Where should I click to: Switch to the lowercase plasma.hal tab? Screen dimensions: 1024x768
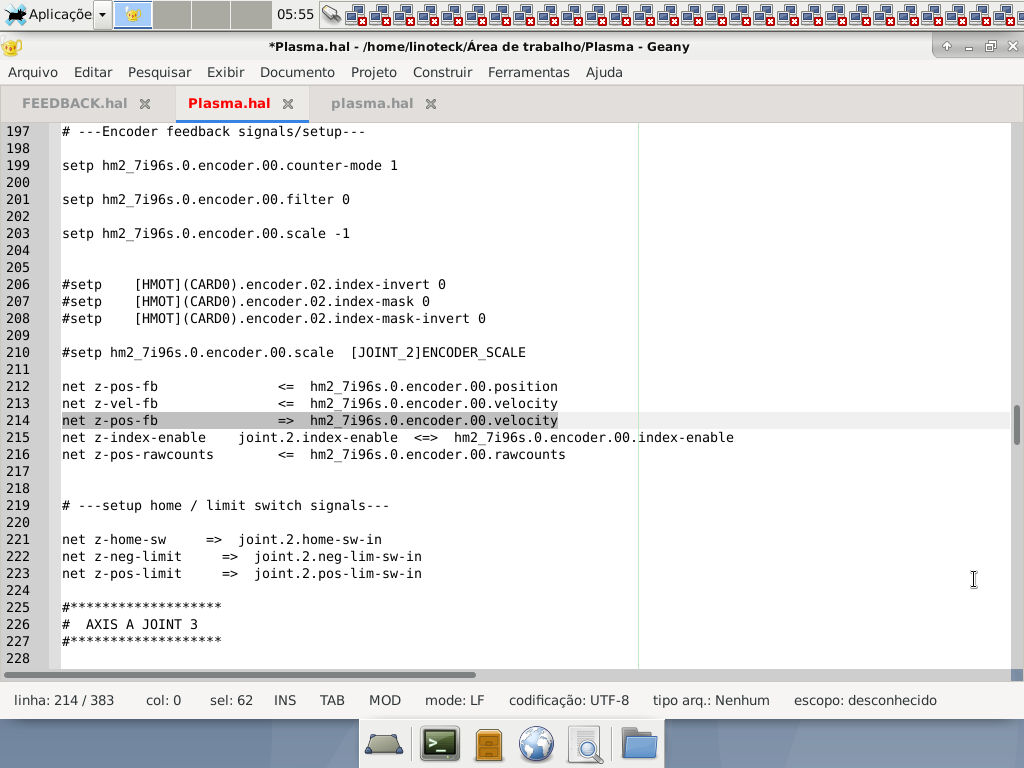tap(372, 104)
